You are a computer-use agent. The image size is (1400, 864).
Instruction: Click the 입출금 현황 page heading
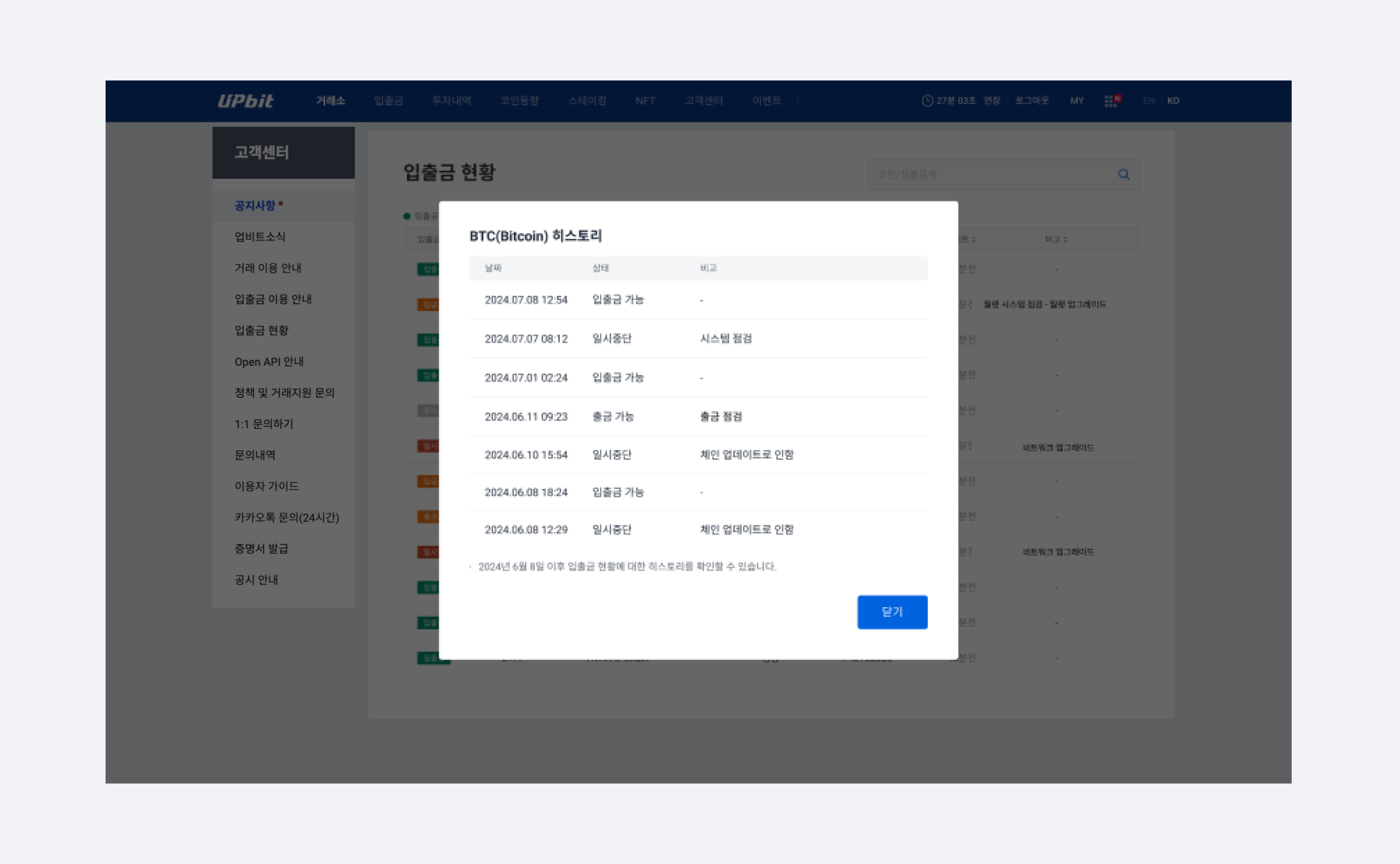449,172
